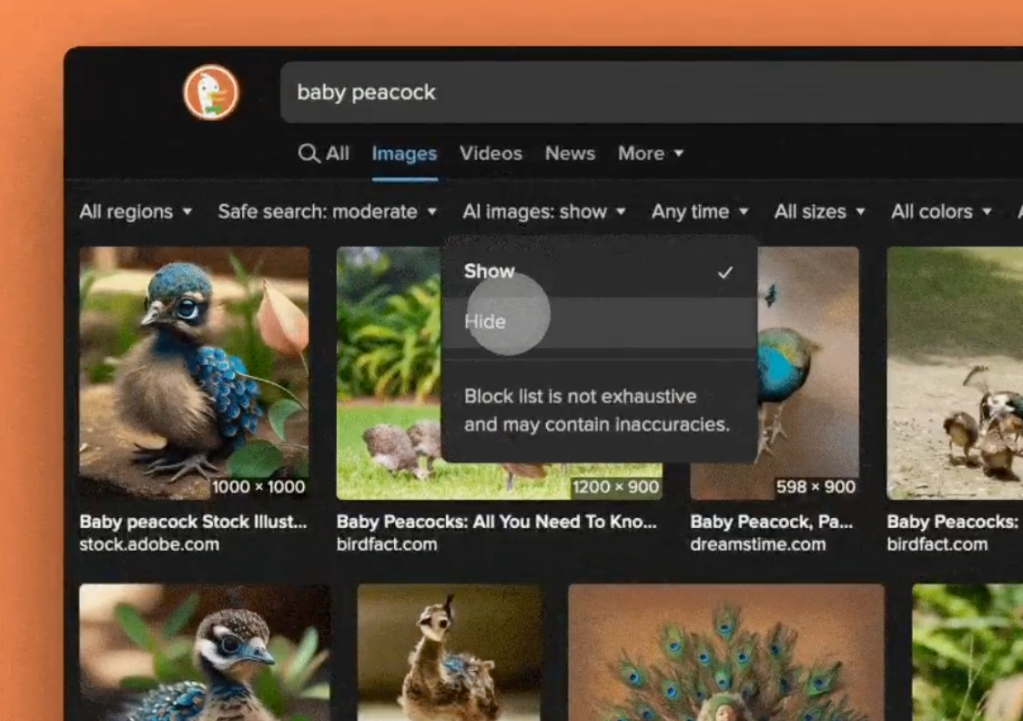The image size is (1023, 721).
Task: Expand the All sizes dropdown
Action: tap(819, 211)
